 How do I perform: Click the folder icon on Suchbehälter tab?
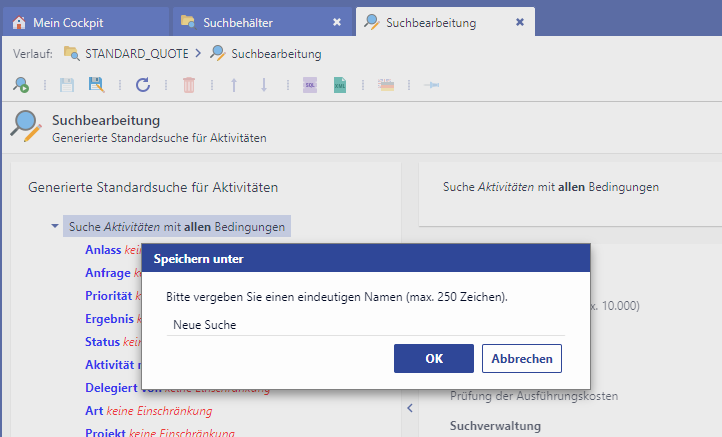coord(188,22)
